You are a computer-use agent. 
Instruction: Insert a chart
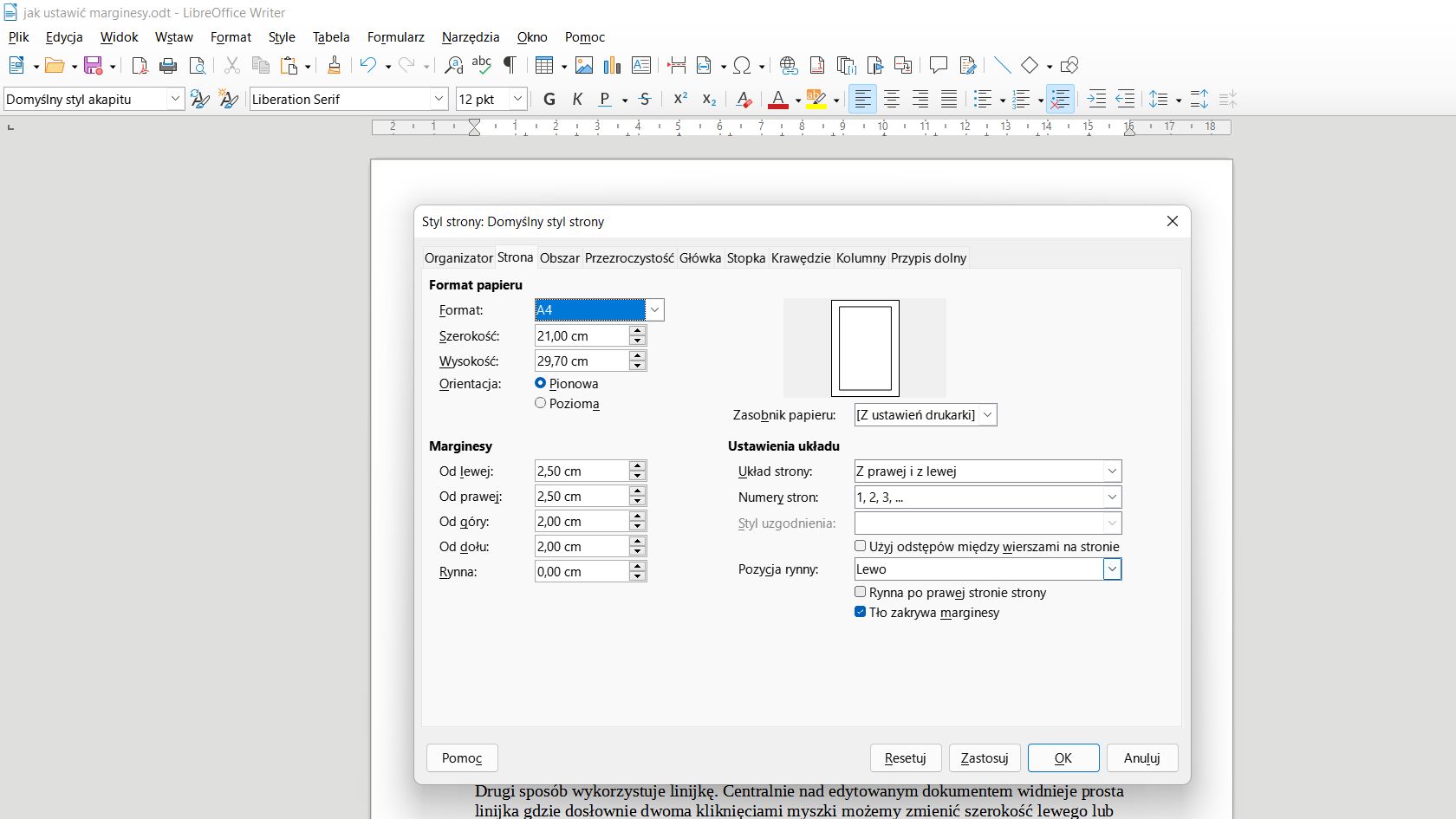612,65
